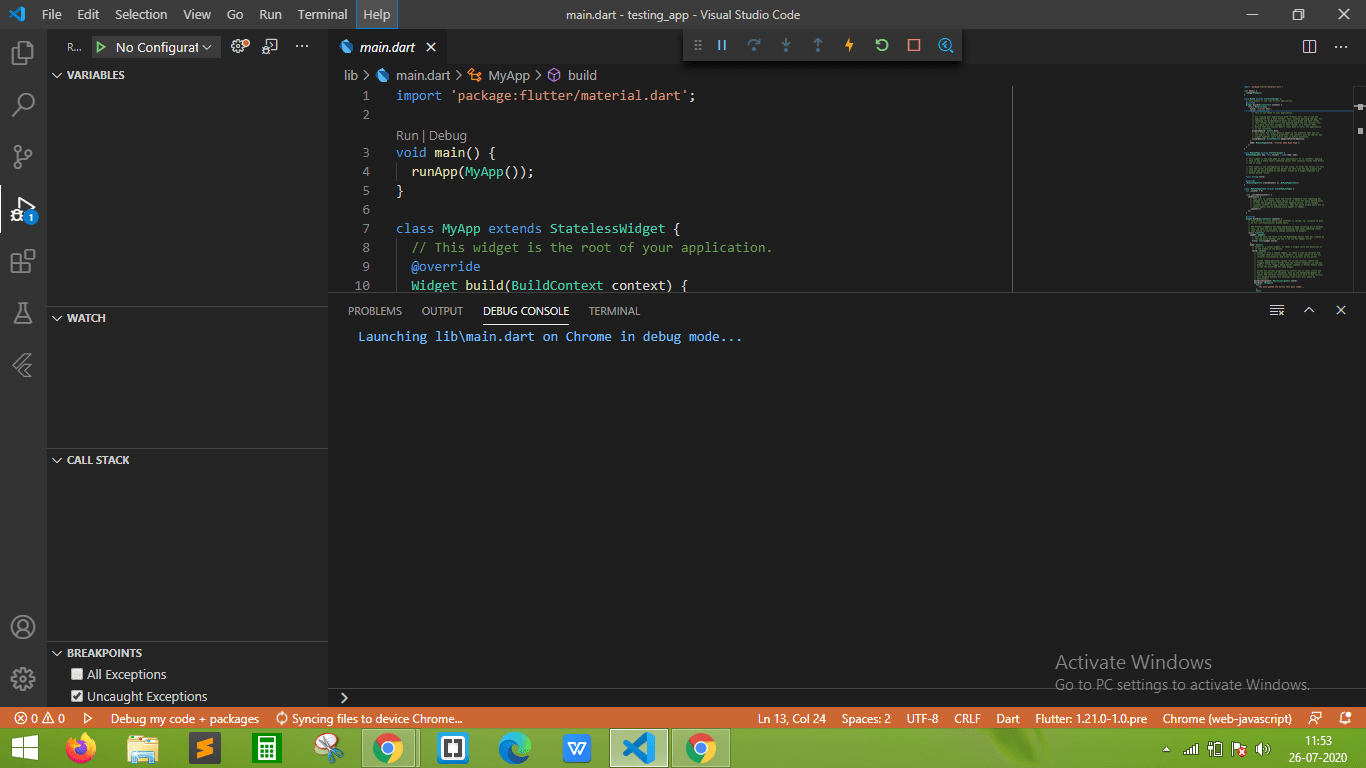Disable the Uncaught Exceptions breakpoint checkbox
The width and height of the screenshot is (1366, 768).
point(77,696)
